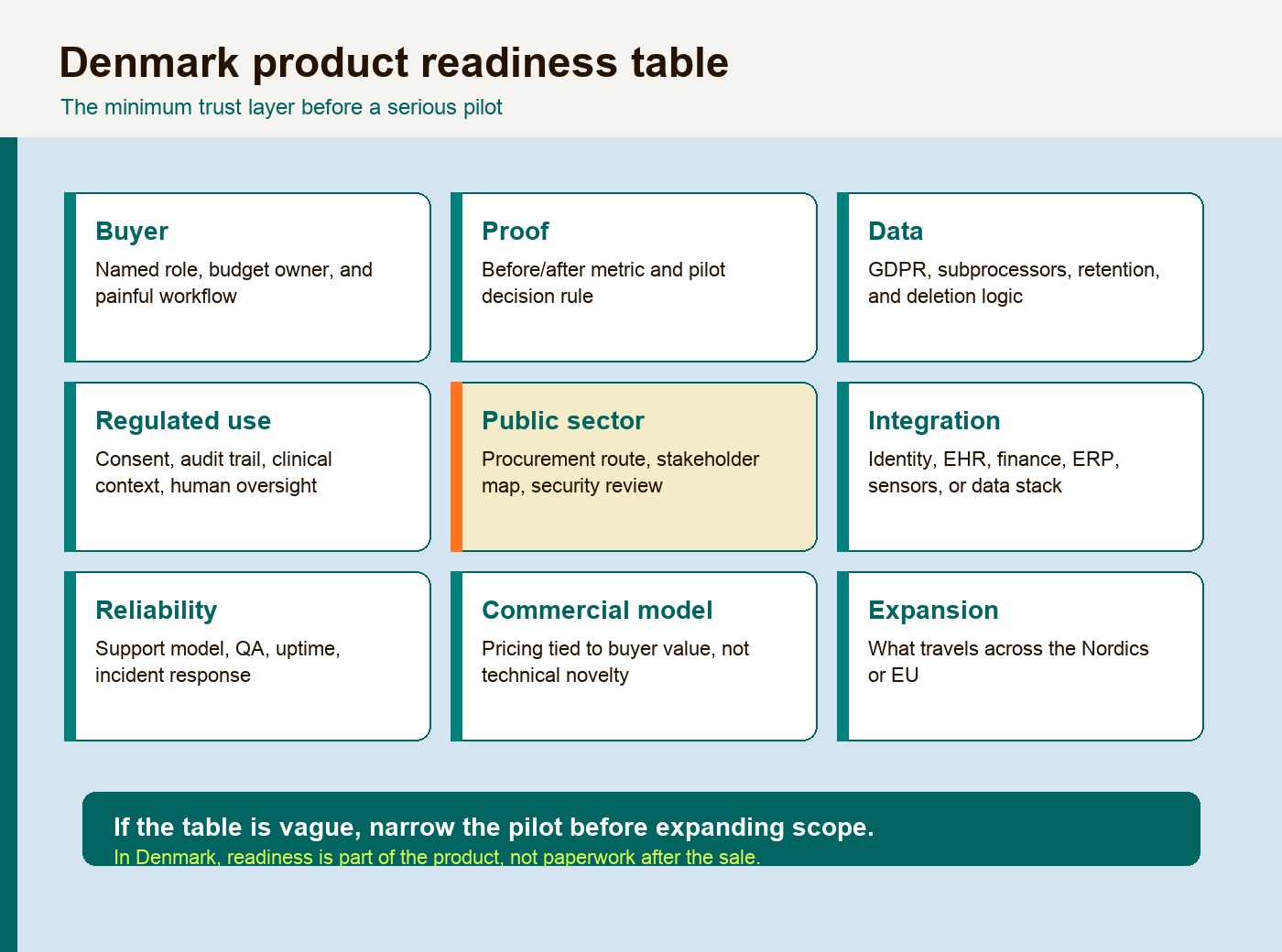Select the line 'In Denmark, readiness is part of the product'
The image size is (1282, 952).
pos(437,857)
